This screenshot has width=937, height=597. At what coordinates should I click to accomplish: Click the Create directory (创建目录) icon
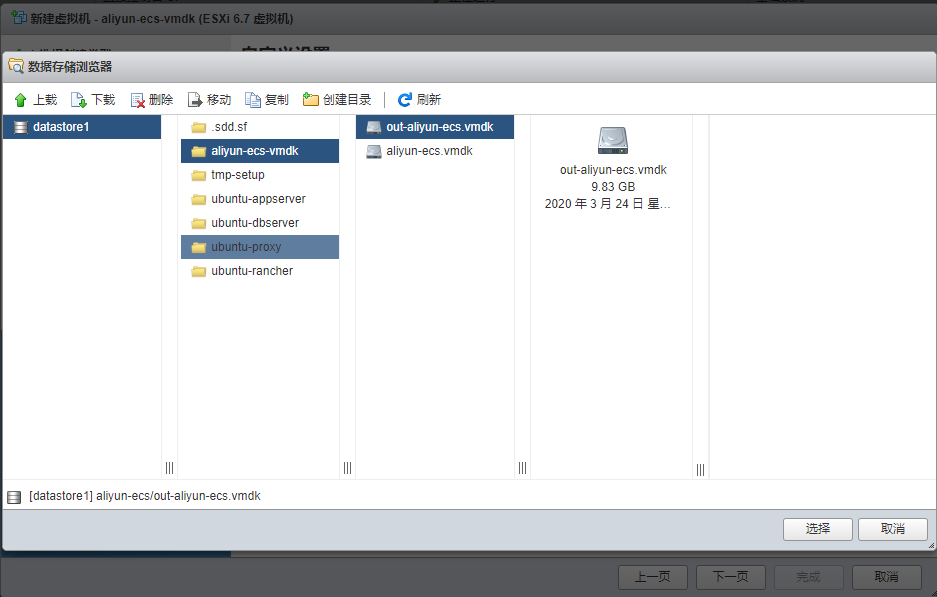point(311,100)
